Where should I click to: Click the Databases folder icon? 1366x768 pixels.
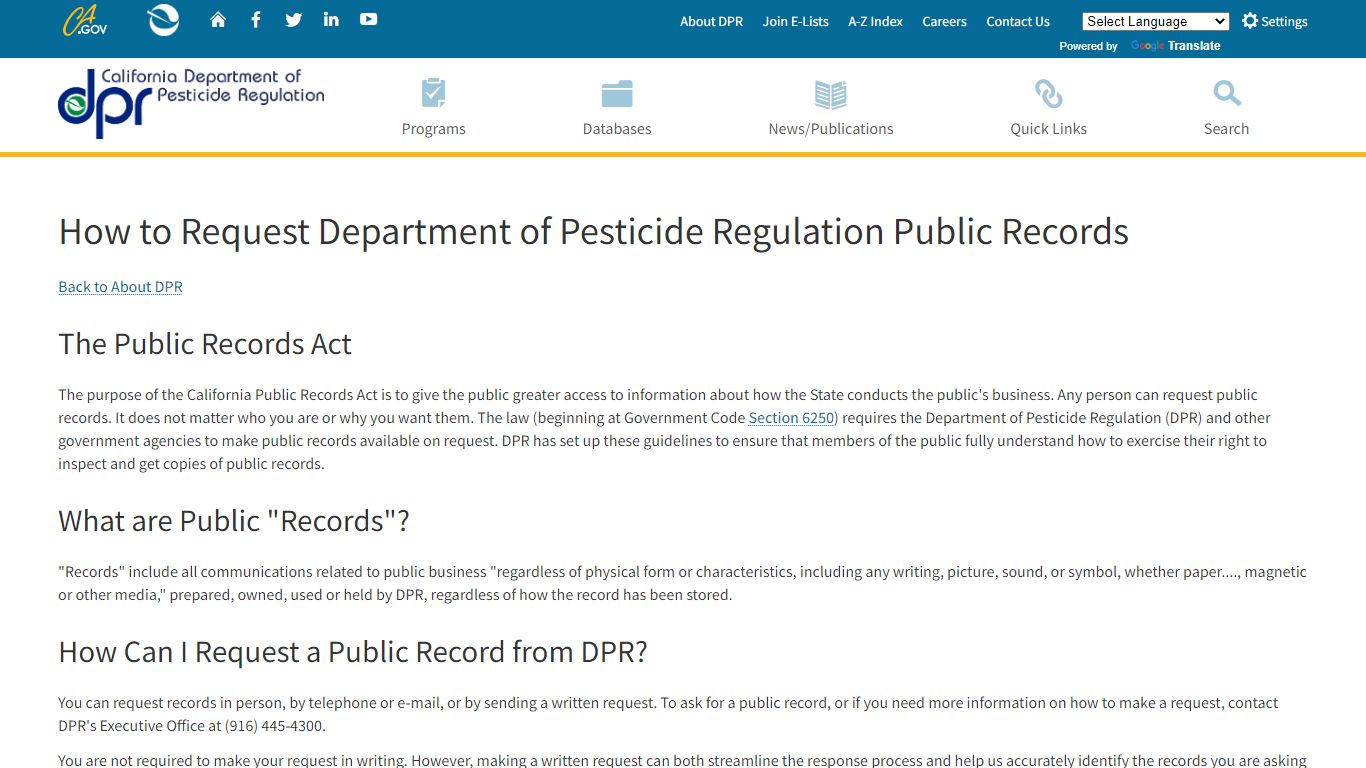617,94
